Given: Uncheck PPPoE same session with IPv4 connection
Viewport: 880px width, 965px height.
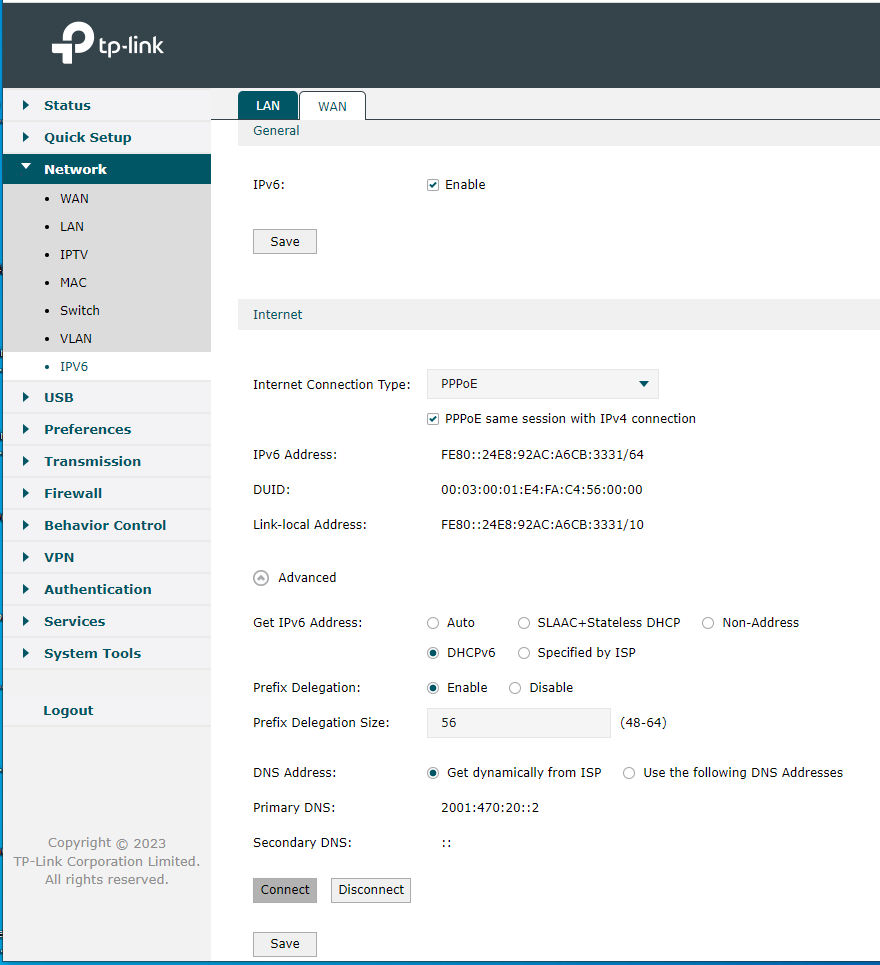Looking at the screenshot, I should click(x=433, y=418).
